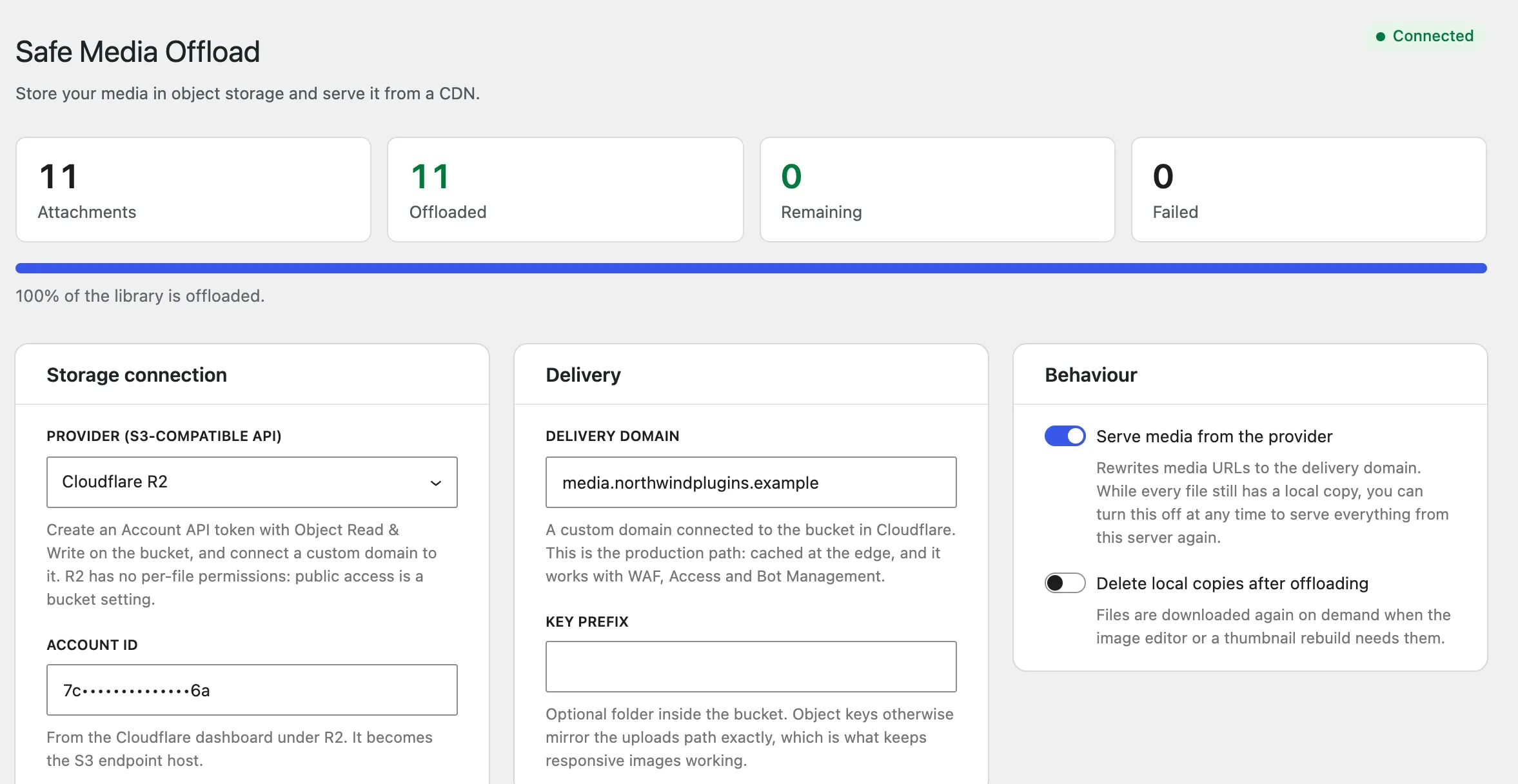Click the Connected status badge
The width and height of the screenshot is (1518, 784).
point(1425,36)
